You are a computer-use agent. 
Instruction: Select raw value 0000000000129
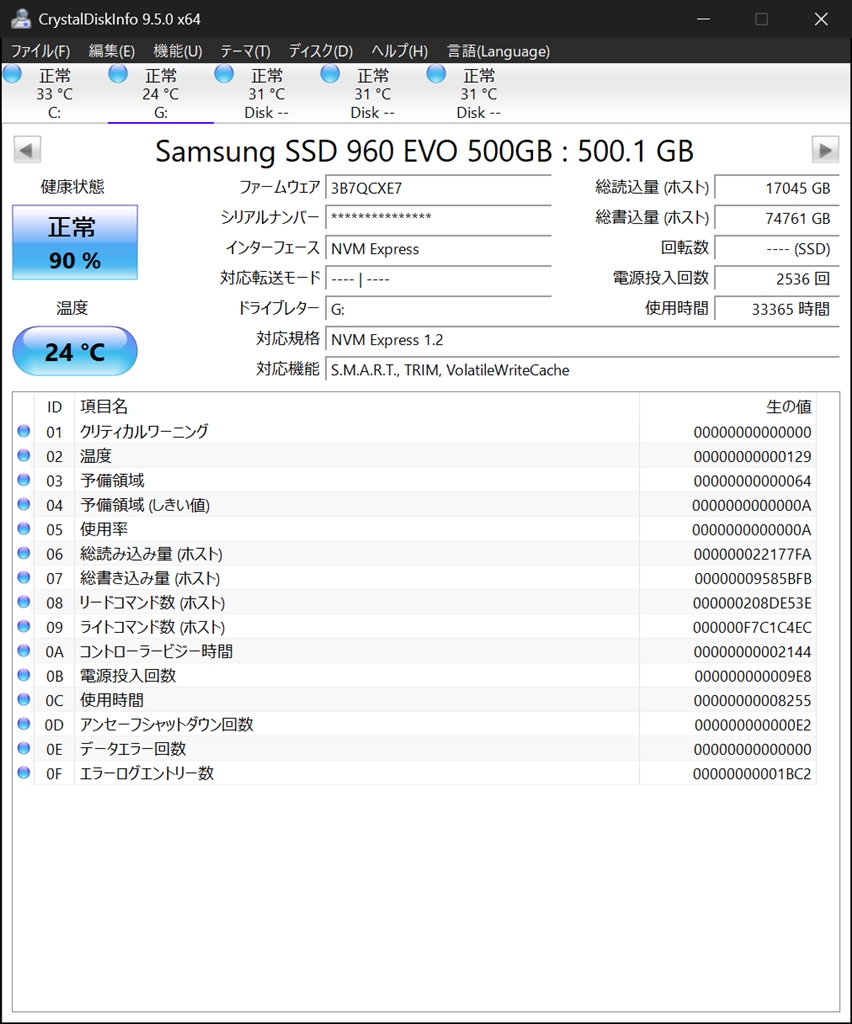pyautogui.click(x=752, y=456)
